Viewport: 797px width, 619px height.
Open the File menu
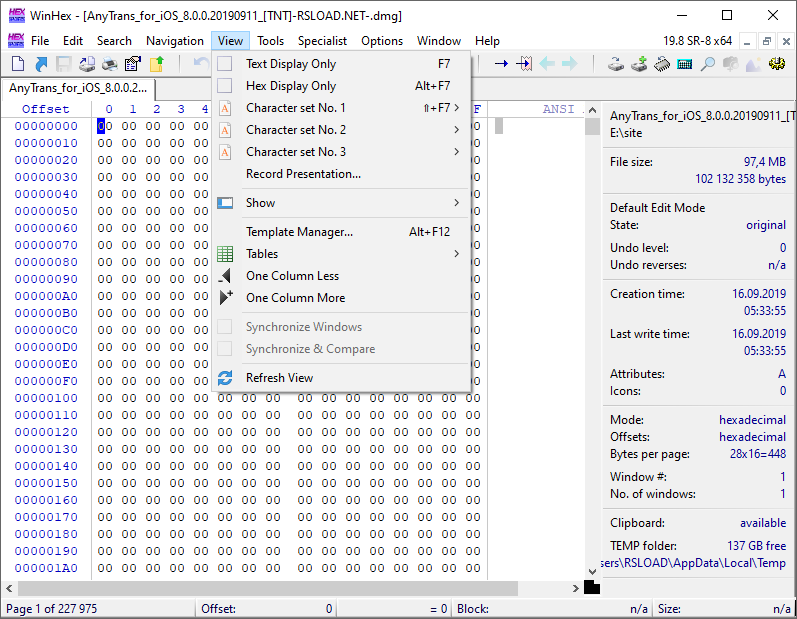pyautogui.click(x=40, y=41)
